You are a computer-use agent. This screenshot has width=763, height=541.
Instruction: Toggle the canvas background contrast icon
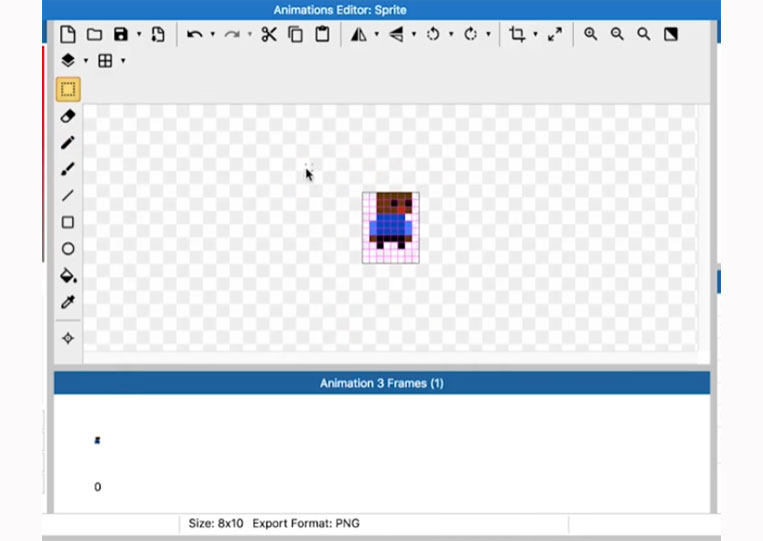[671, 34]
